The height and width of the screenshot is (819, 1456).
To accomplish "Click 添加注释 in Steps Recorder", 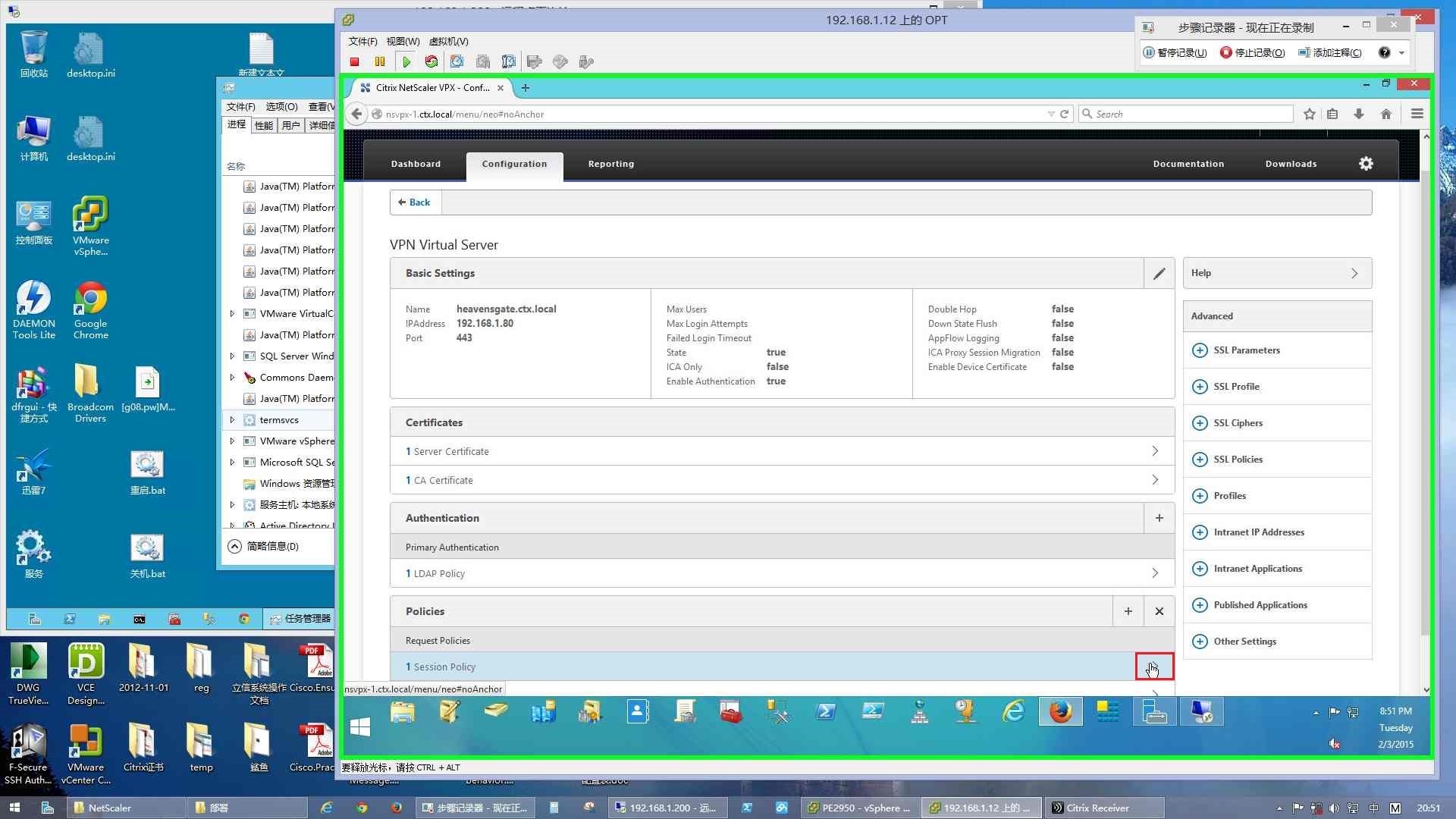I will coord(1329,53).
